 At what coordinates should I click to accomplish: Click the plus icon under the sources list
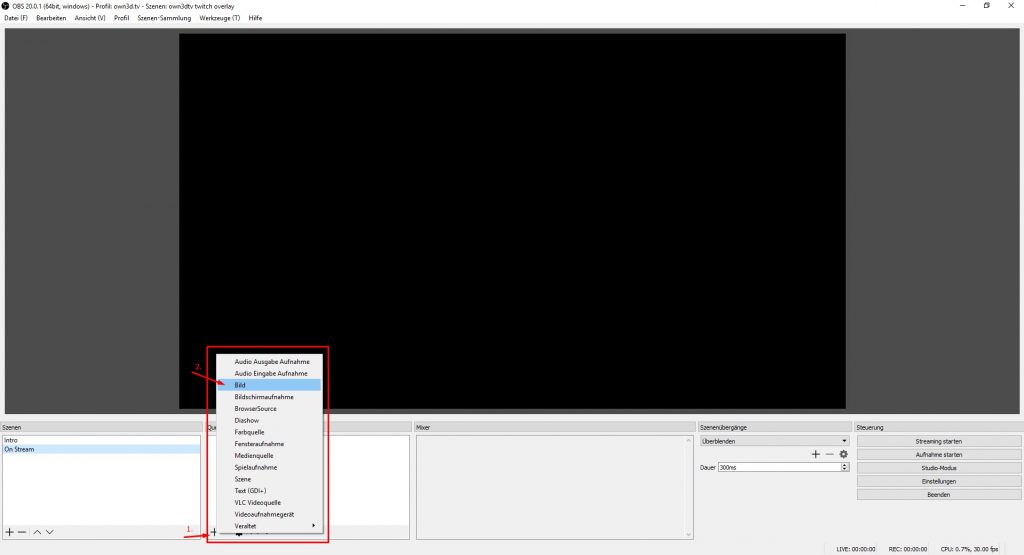click(x=213, y=533)
